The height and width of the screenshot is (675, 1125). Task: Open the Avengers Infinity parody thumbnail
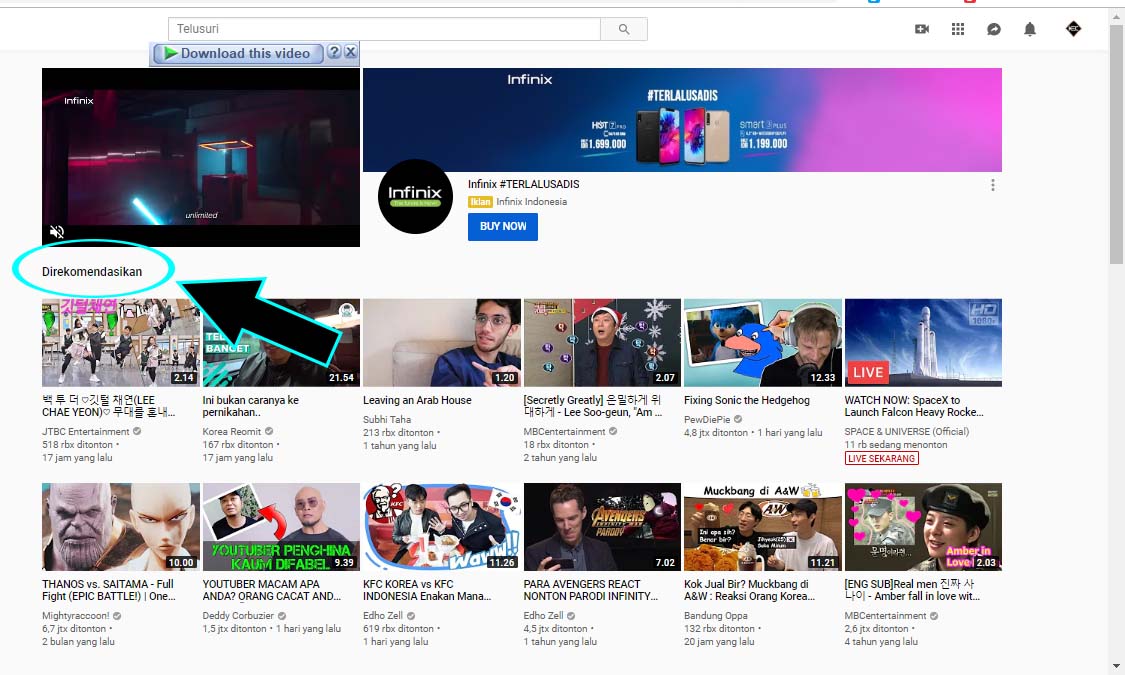(602, 527)
